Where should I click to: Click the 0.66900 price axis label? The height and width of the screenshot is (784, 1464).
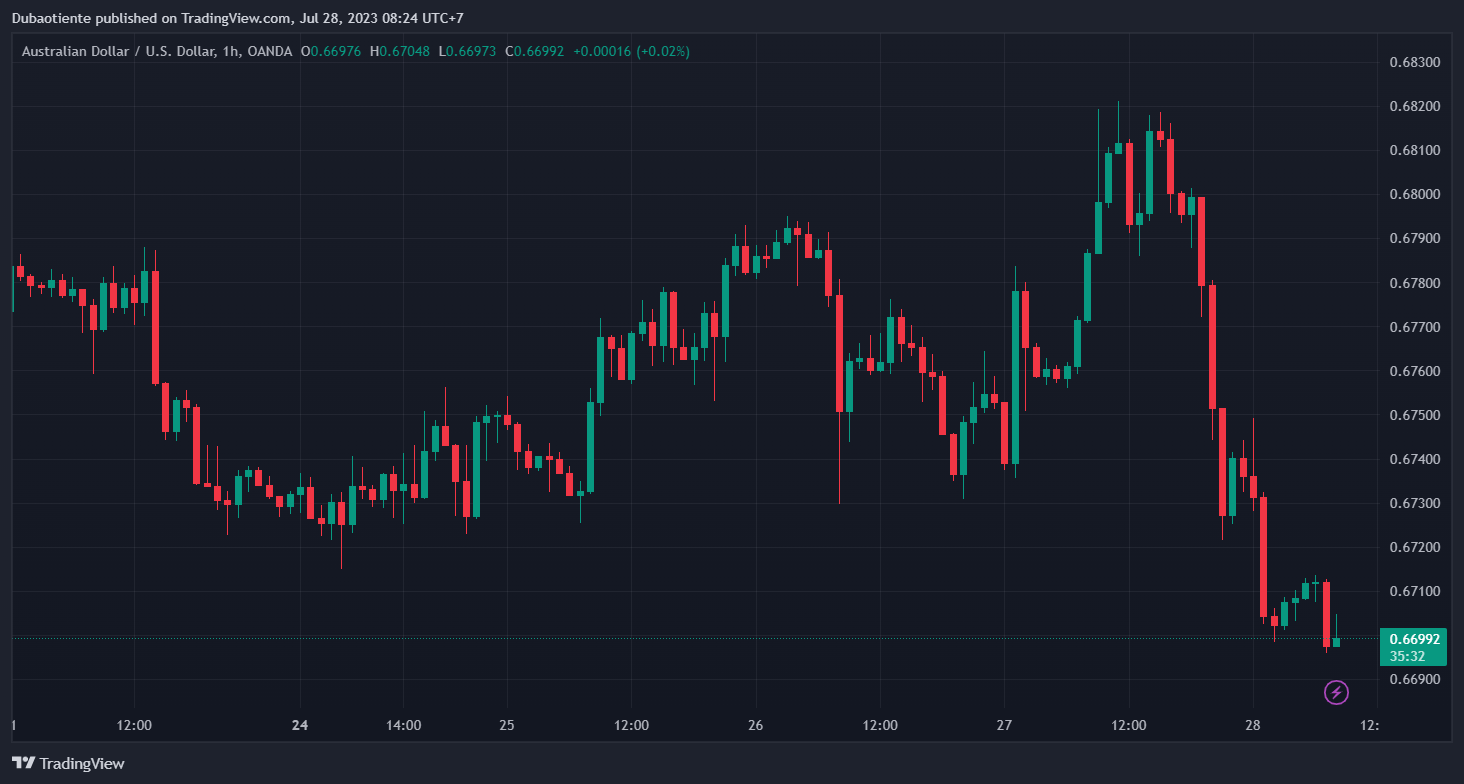(1414, 680)
